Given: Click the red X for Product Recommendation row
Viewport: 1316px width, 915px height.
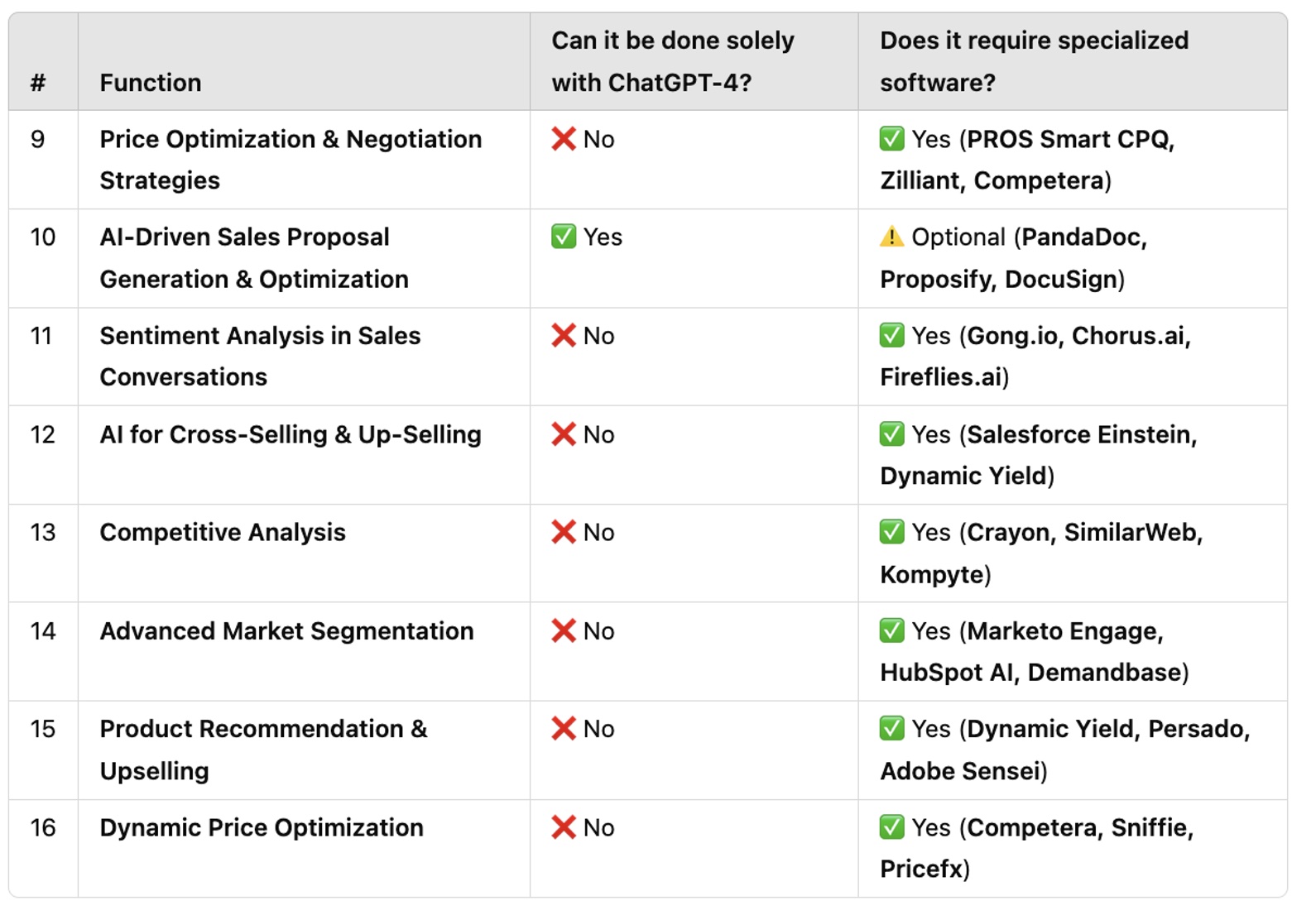Looking at the screenshot, I should point(564,729).
